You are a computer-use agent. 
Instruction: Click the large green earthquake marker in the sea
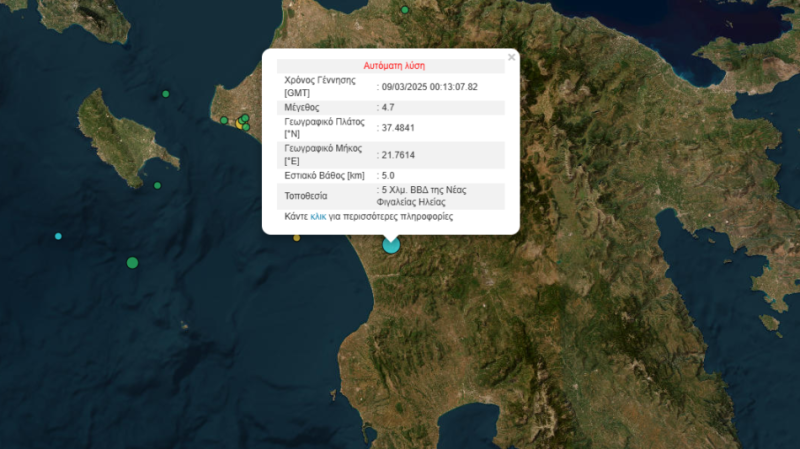[x=132, y=262]
